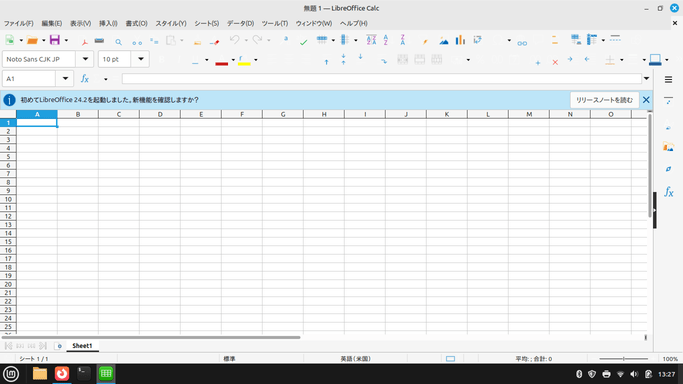This screenshot has width=683, height=384.
Task: Open the ツール(T) menu
Action: [274, 23]
